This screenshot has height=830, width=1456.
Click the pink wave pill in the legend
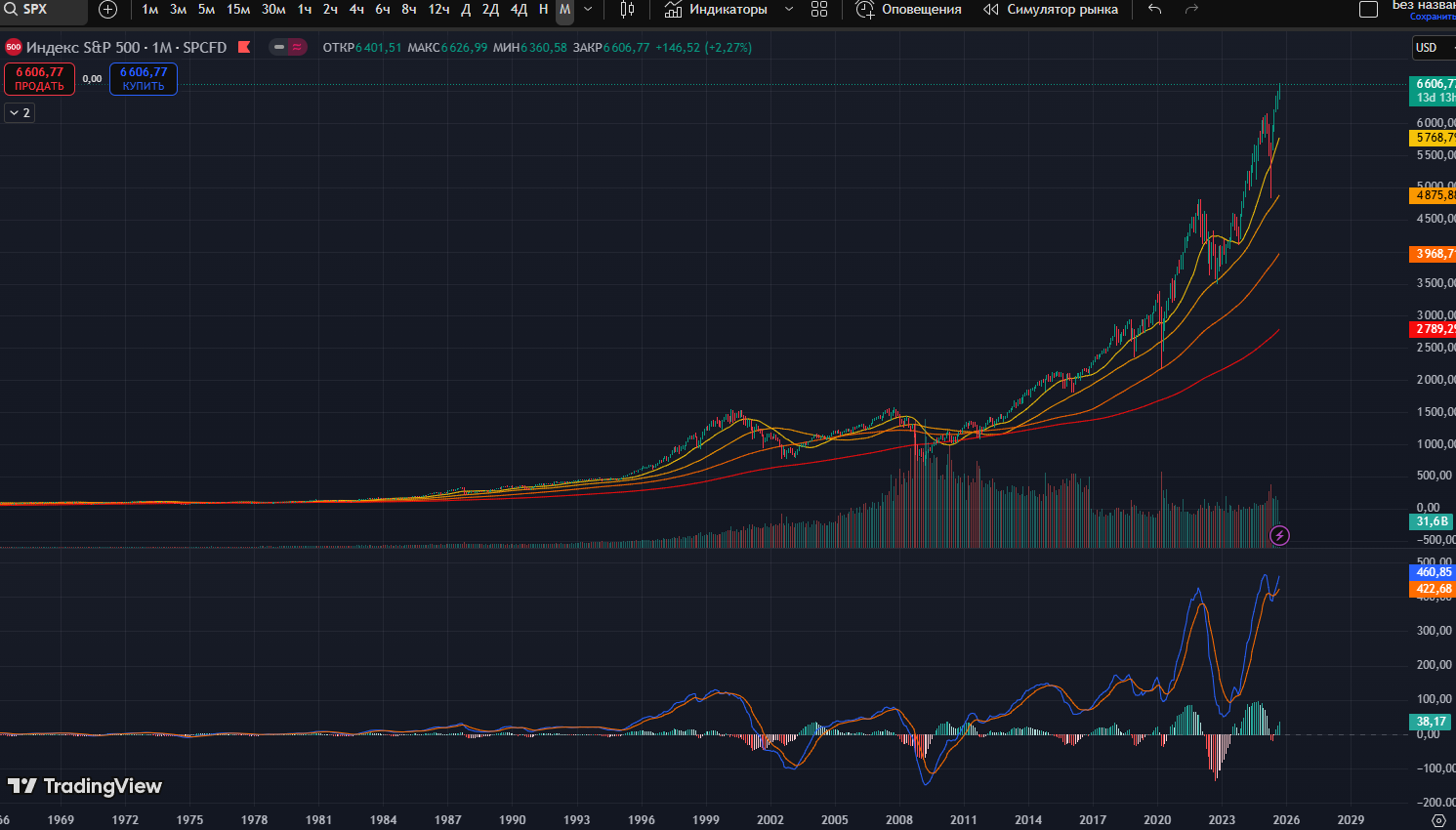click(x=297, y=47)
